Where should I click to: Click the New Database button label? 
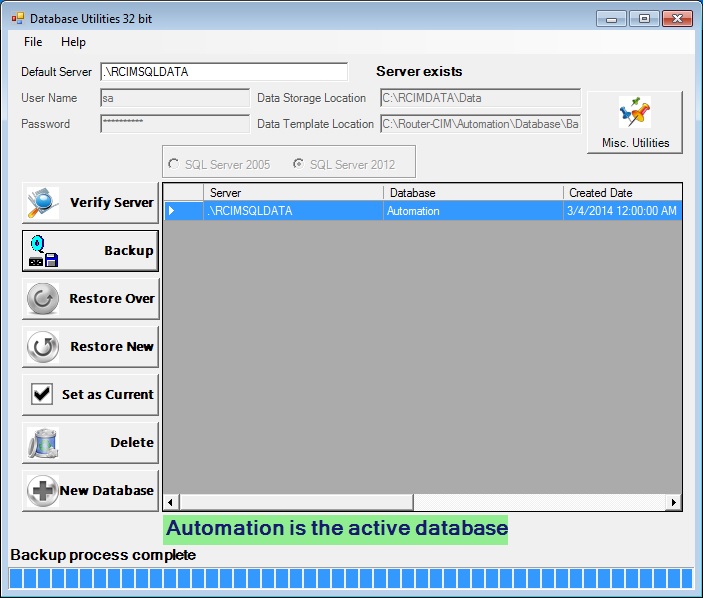tap(107, 490)
